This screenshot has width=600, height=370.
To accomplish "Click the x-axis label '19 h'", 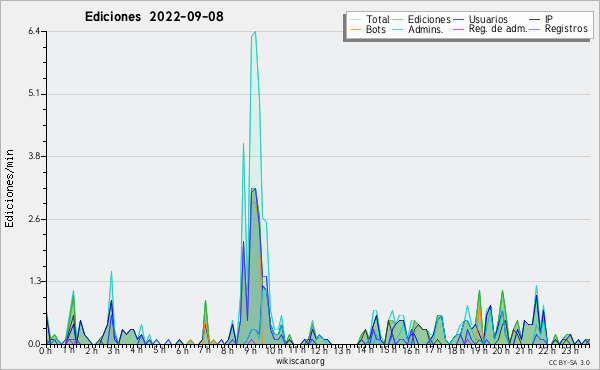I will pos(479,350).
